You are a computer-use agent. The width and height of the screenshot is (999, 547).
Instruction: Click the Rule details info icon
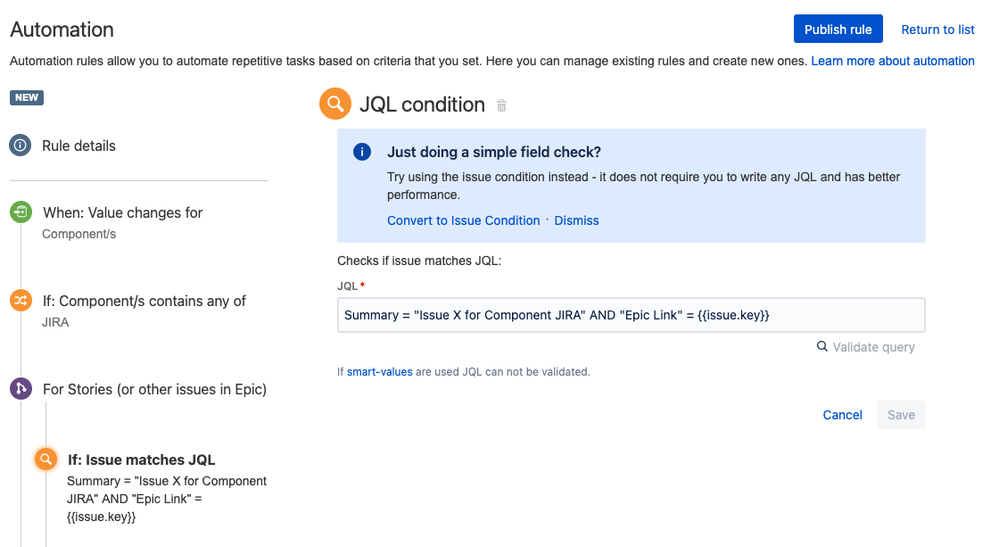coord(20,146)
